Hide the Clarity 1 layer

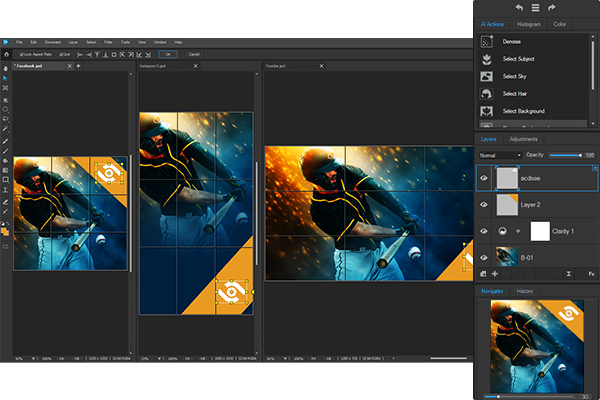pos(484,230)
